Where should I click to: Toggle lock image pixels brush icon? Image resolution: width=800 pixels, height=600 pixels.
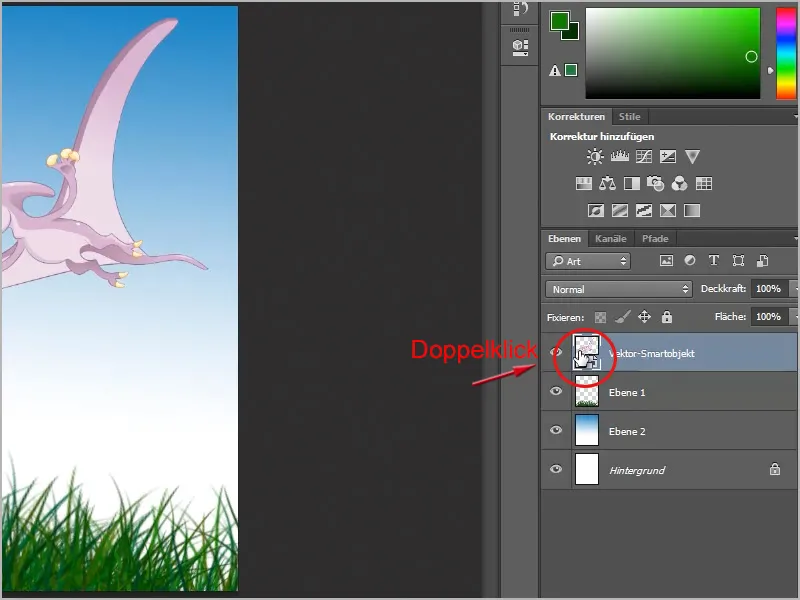pyautogui.click(x=622, y=317)
